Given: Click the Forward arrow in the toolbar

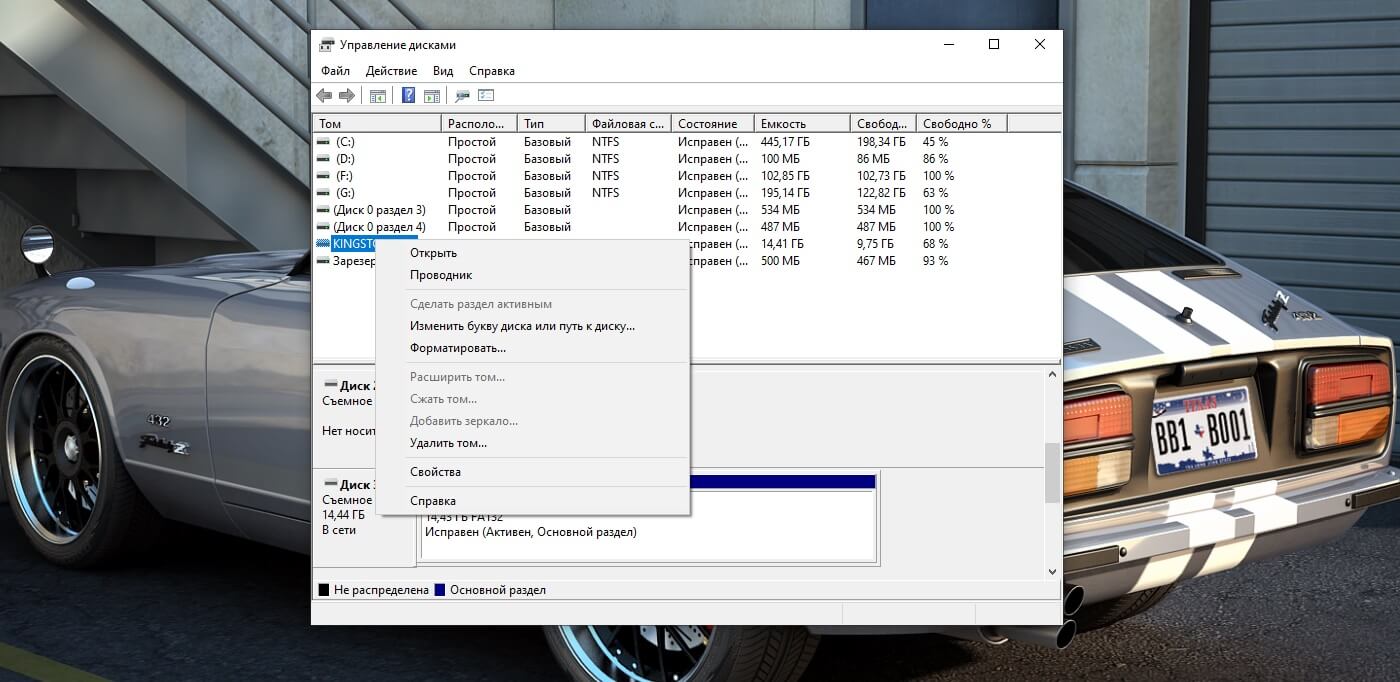Looking at the screenshot, I should pos(347,96).
